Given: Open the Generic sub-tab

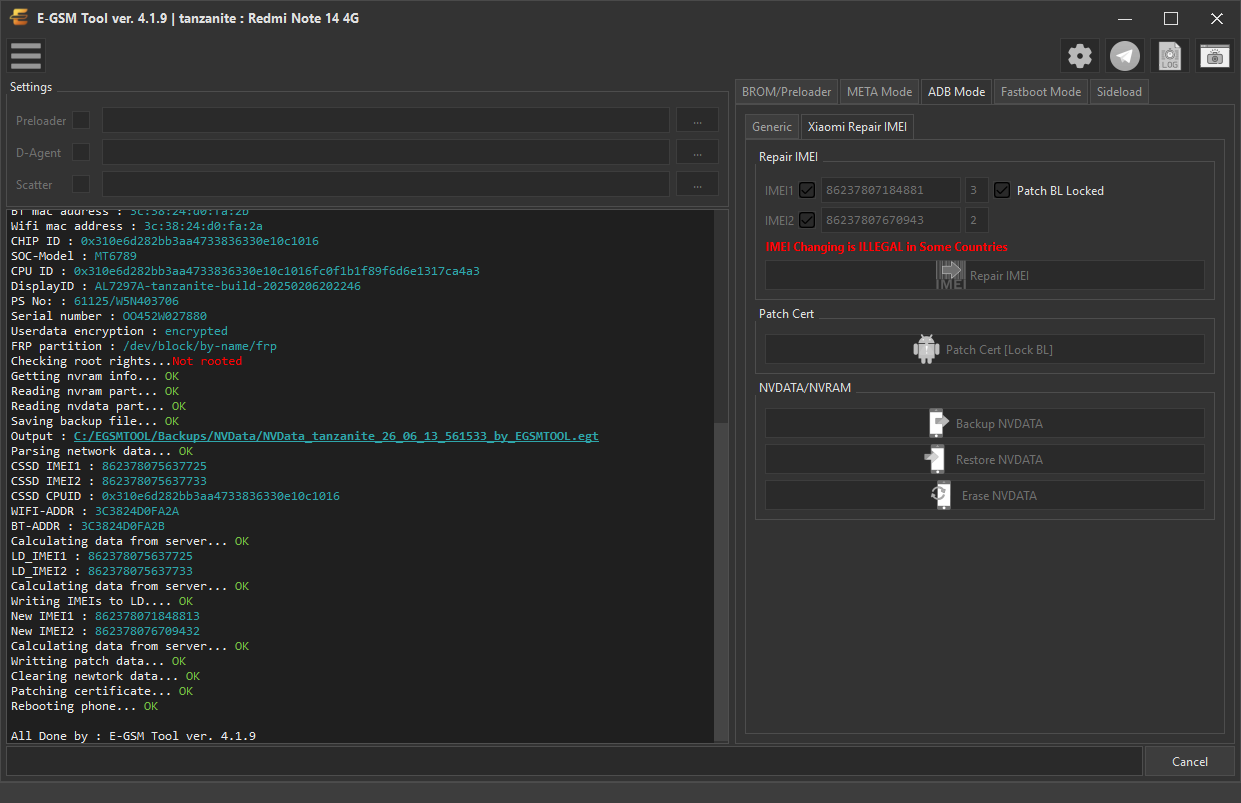Looking at the screenshot, I should (772, 126).
